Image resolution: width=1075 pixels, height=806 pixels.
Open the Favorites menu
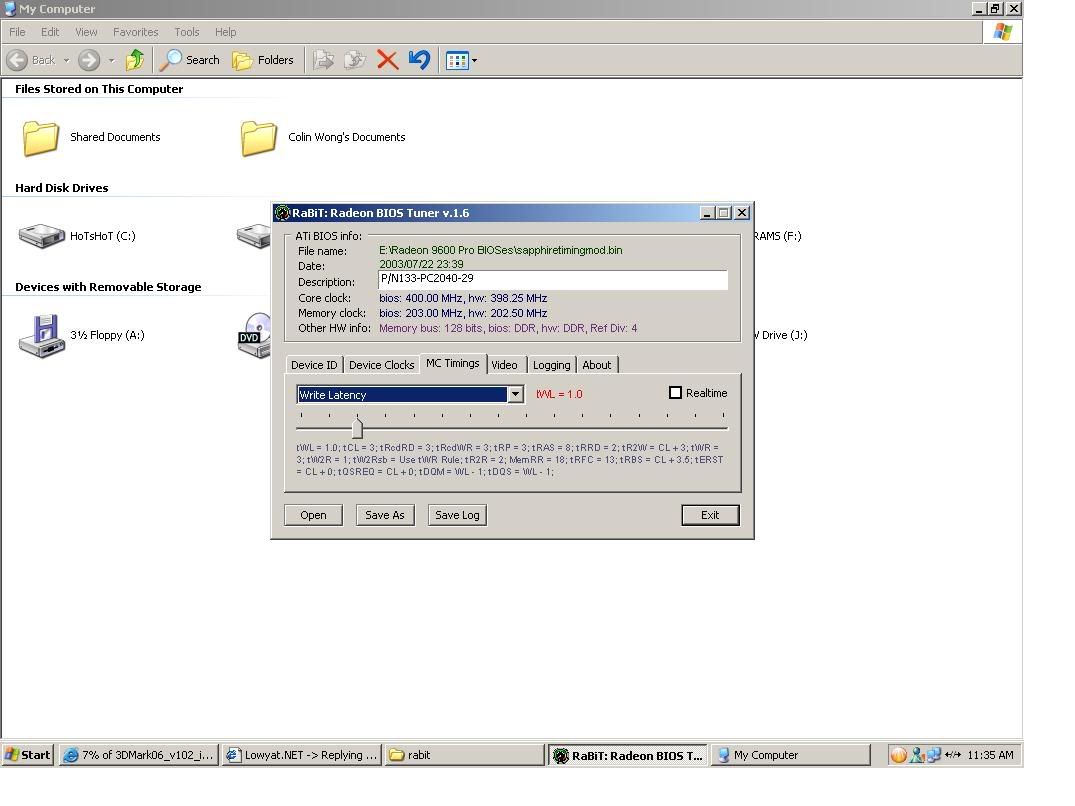click(x=136, y=32)
